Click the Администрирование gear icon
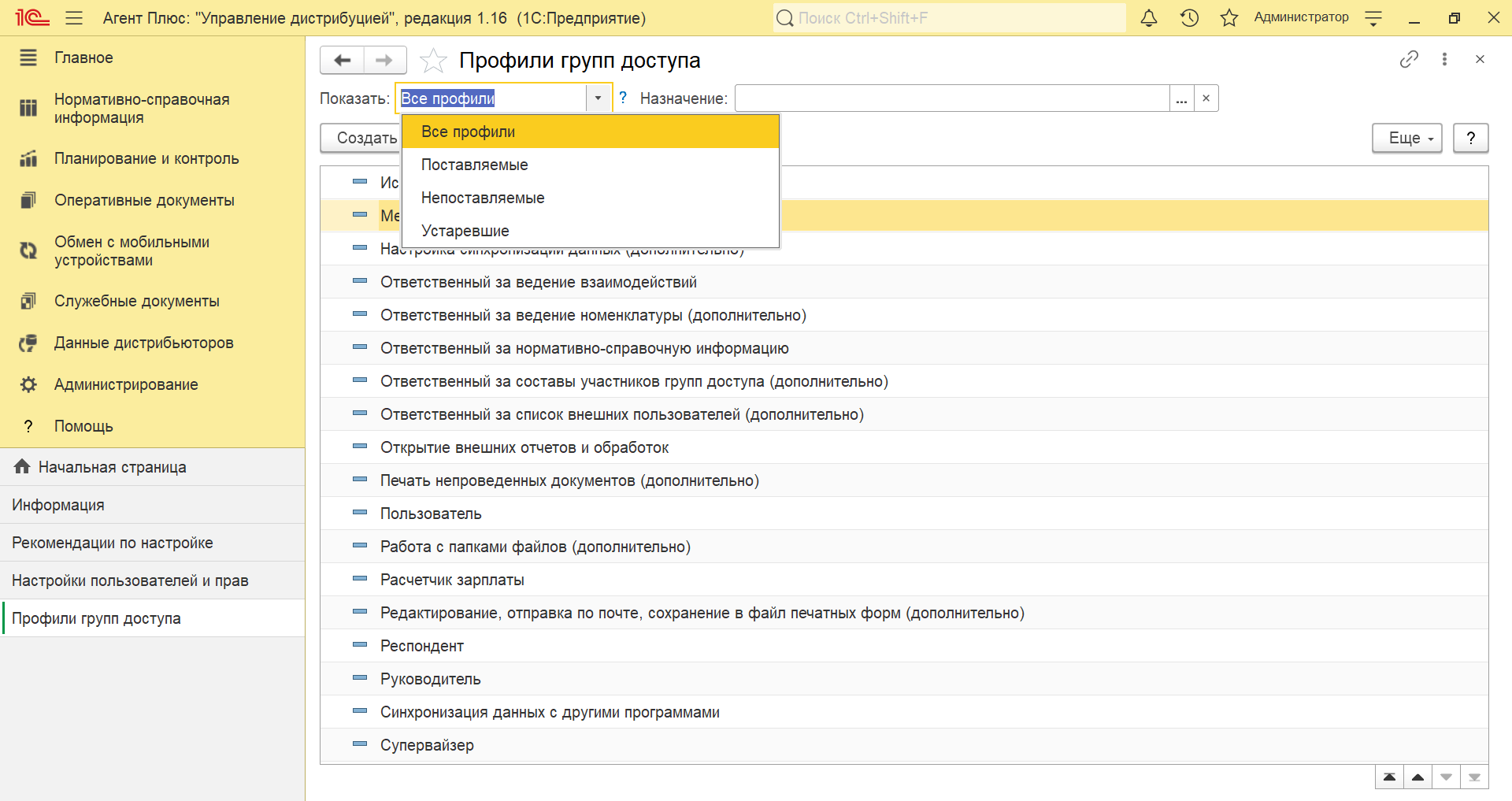Image resolution: width=1512 pixels, height=801 pixels. point(28,384)
